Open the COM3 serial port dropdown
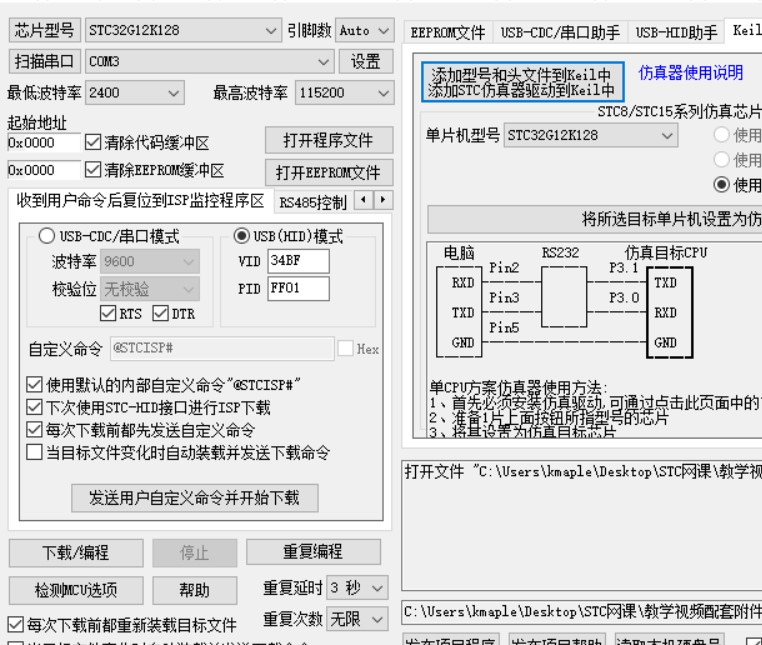The image size is (762, 645). point(208,61)
